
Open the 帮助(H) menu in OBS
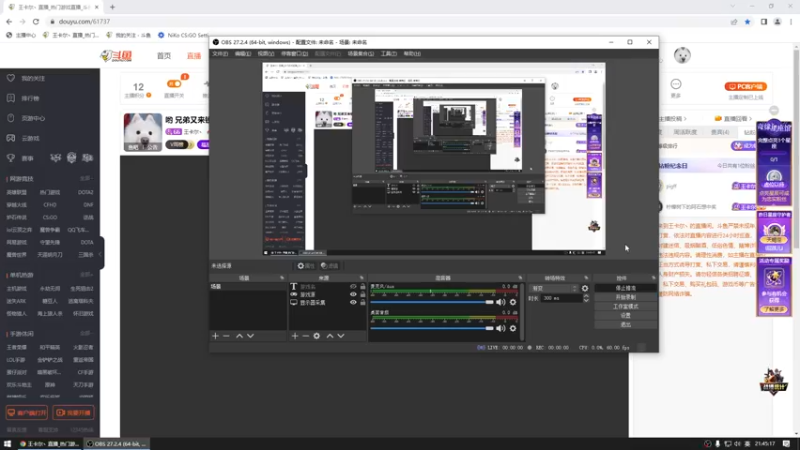coord(412,54)
